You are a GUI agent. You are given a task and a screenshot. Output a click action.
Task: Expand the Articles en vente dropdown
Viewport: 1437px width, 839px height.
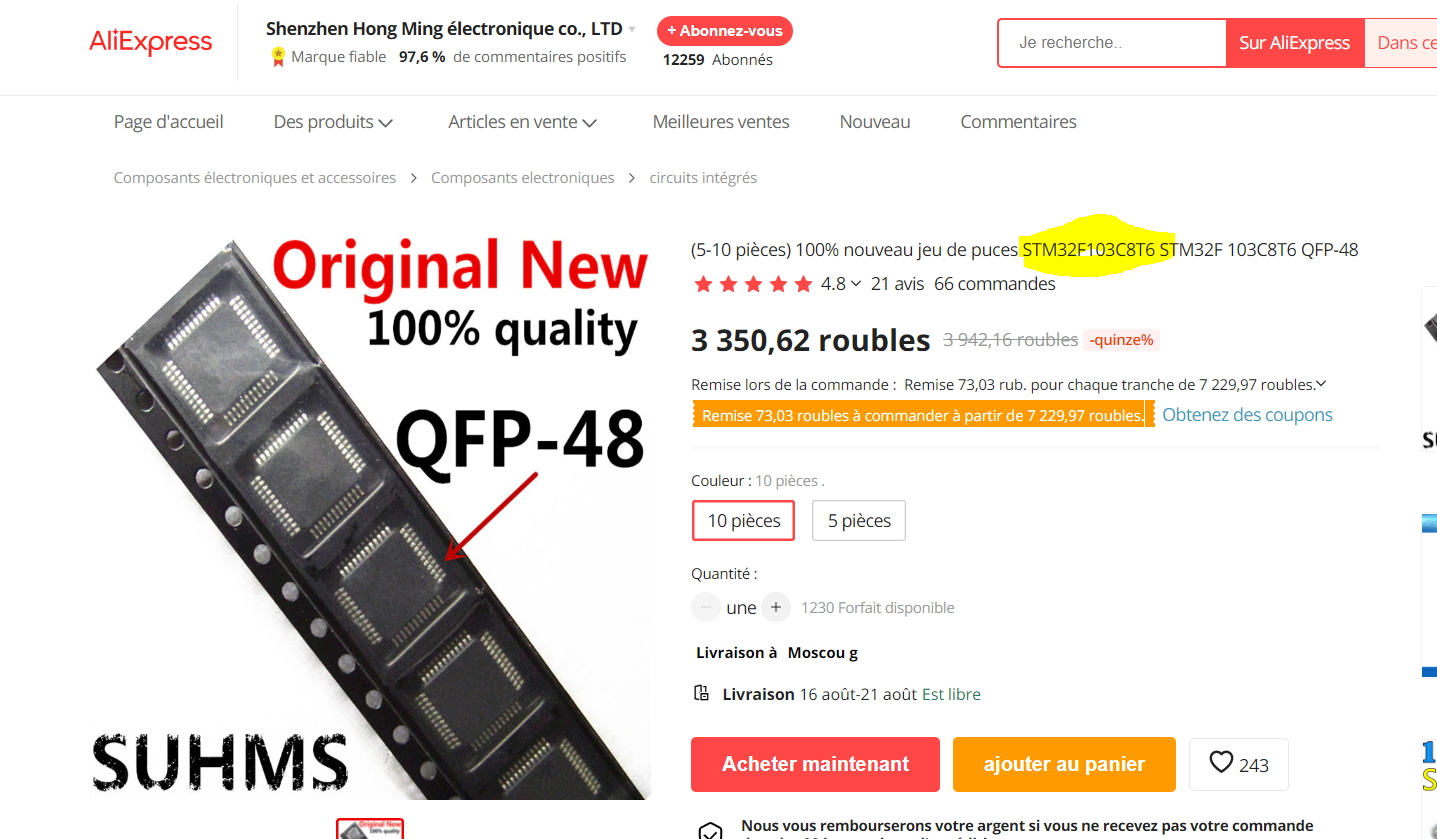point(523,122)
